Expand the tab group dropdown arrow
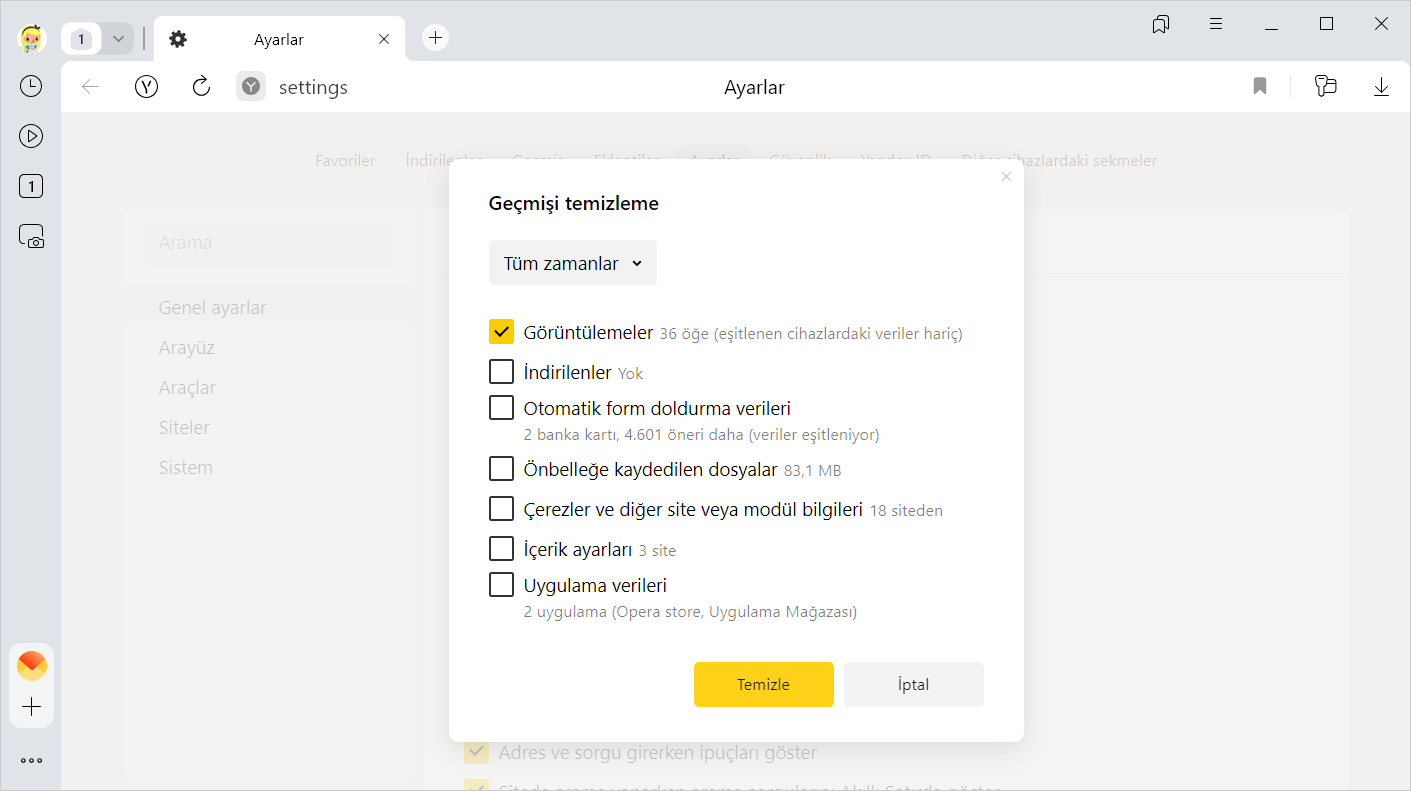The width and height of the screenshot is (1411, 791). point(118,39)
